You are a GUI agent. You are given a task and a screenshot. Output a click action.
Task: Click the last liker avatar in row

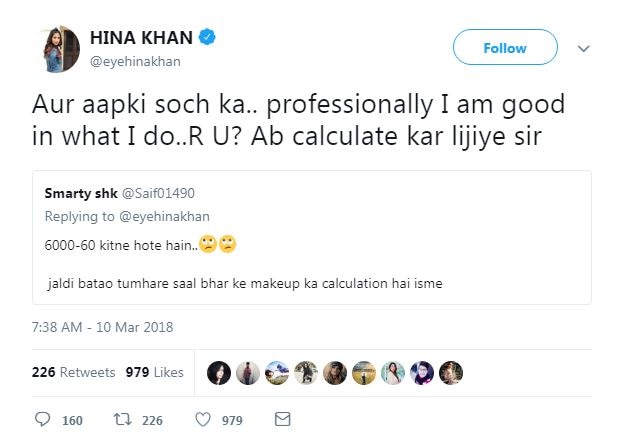click(x=451, y=373)
